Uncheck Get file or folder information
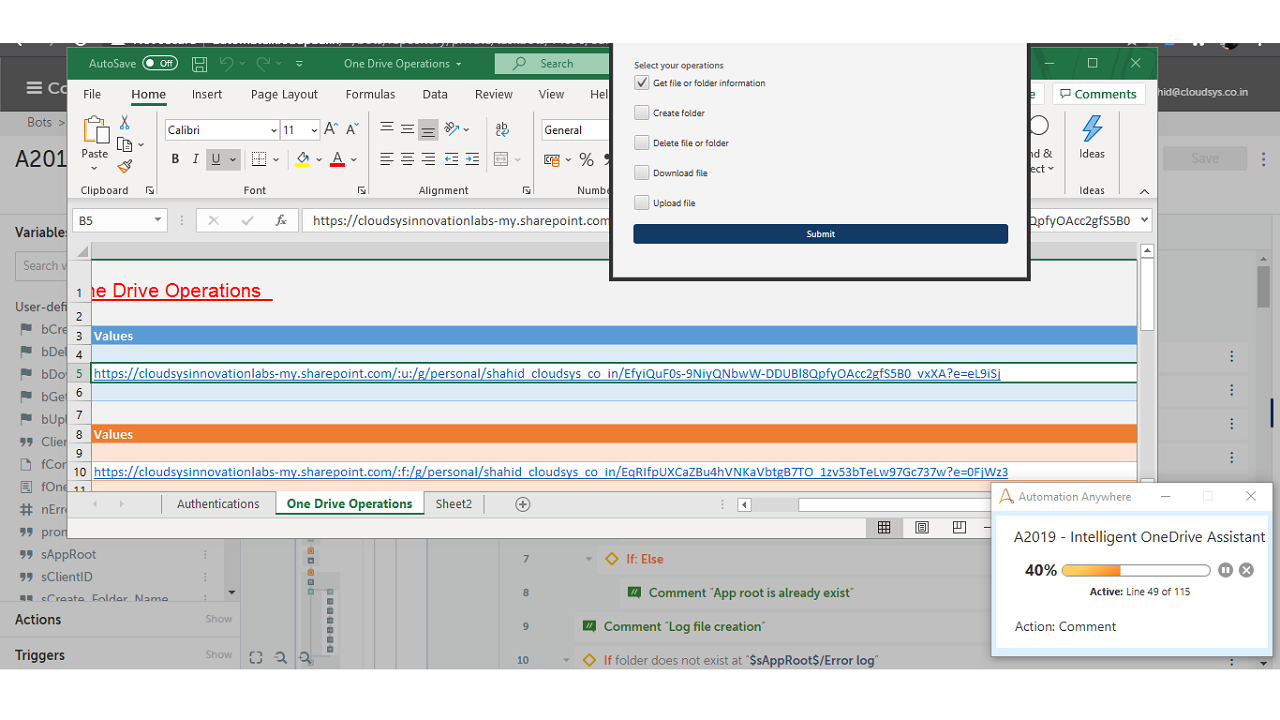 [642, 83]
